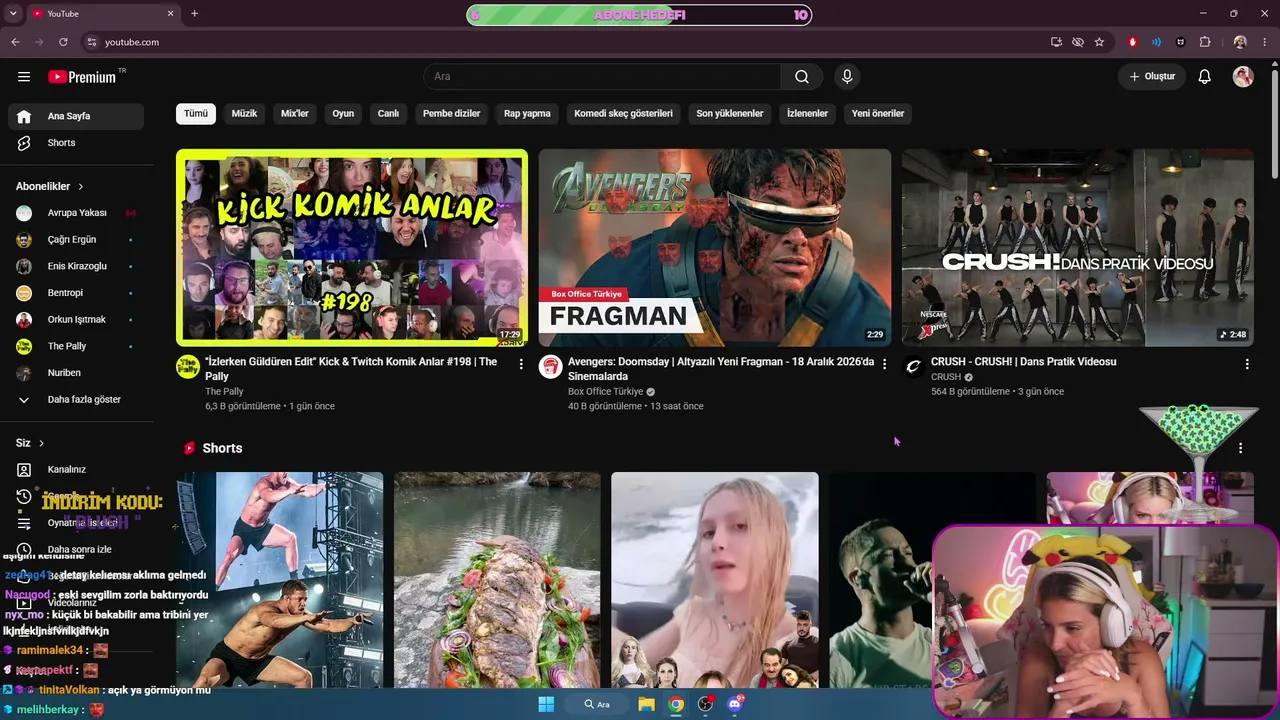The image size is (1280, 720).
Task: Open the Çağrı Ergün subscription
Action: [76, 240]
